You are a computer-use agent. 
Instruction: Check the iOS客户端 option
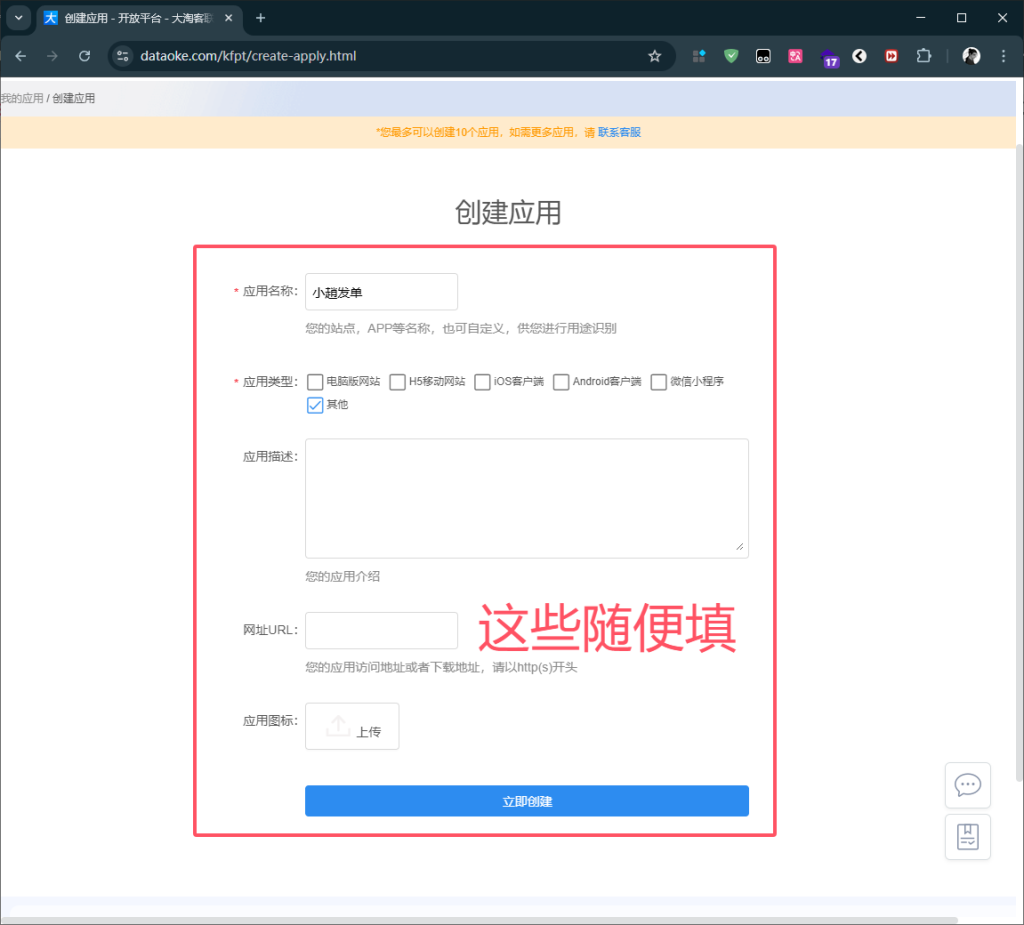pyautogui.click(x=481, y=382)
